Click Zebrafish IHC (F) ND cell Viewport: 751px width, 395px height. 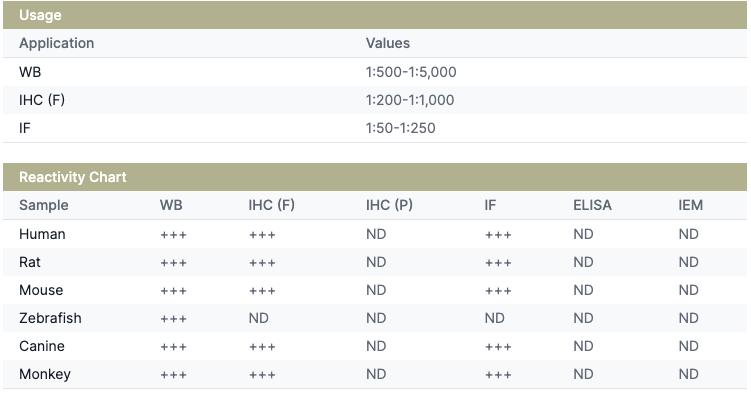point(259,318)
